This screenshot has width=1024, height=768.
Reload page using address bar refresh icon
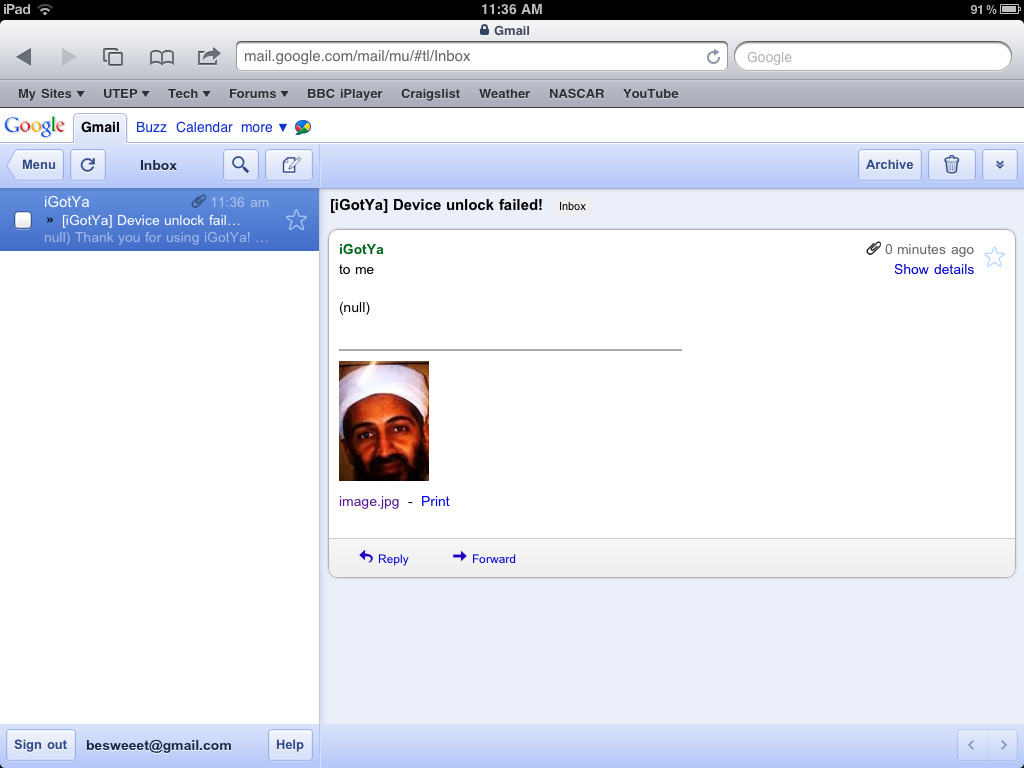tap(713, 57)
